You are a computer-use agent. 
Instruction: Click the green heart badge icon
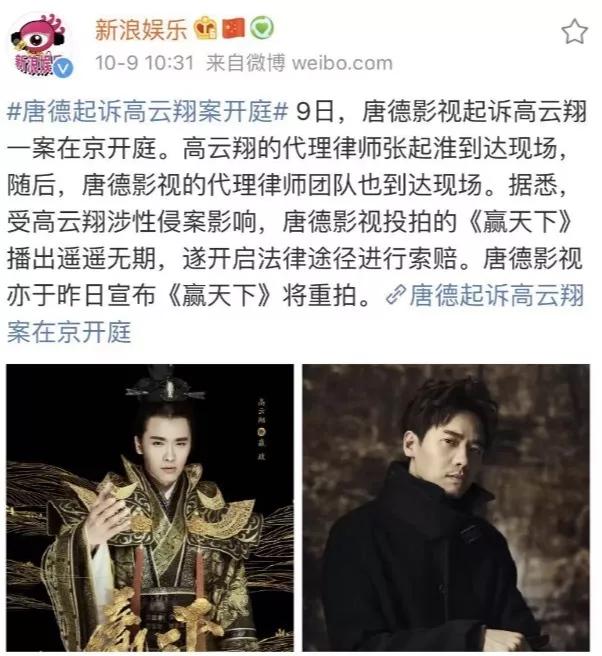261,28
